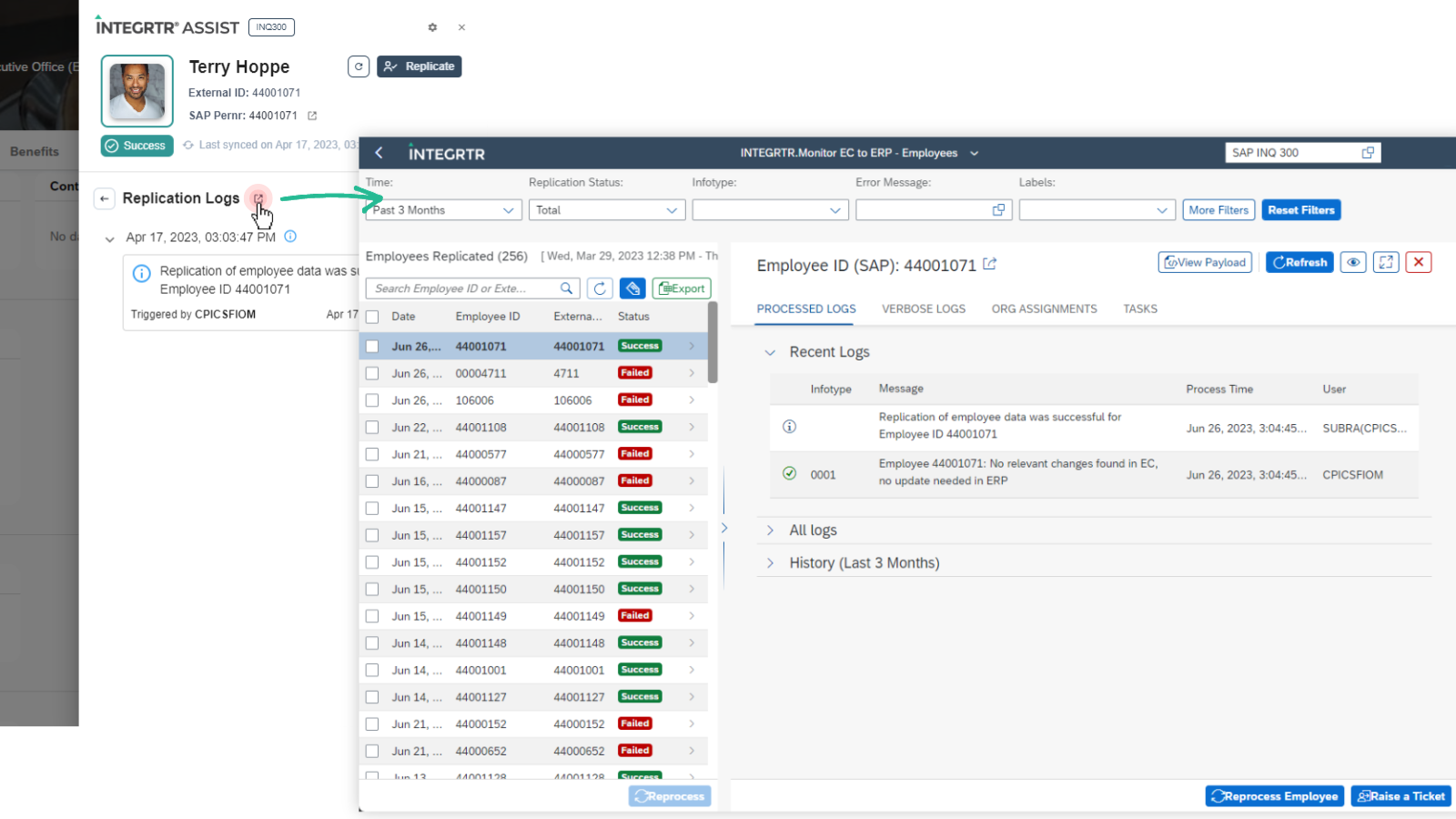Click Terry Hoppe profile photo
This screenshot has width=1456, height=819.
pyautogui.click(x=137, y=91)
